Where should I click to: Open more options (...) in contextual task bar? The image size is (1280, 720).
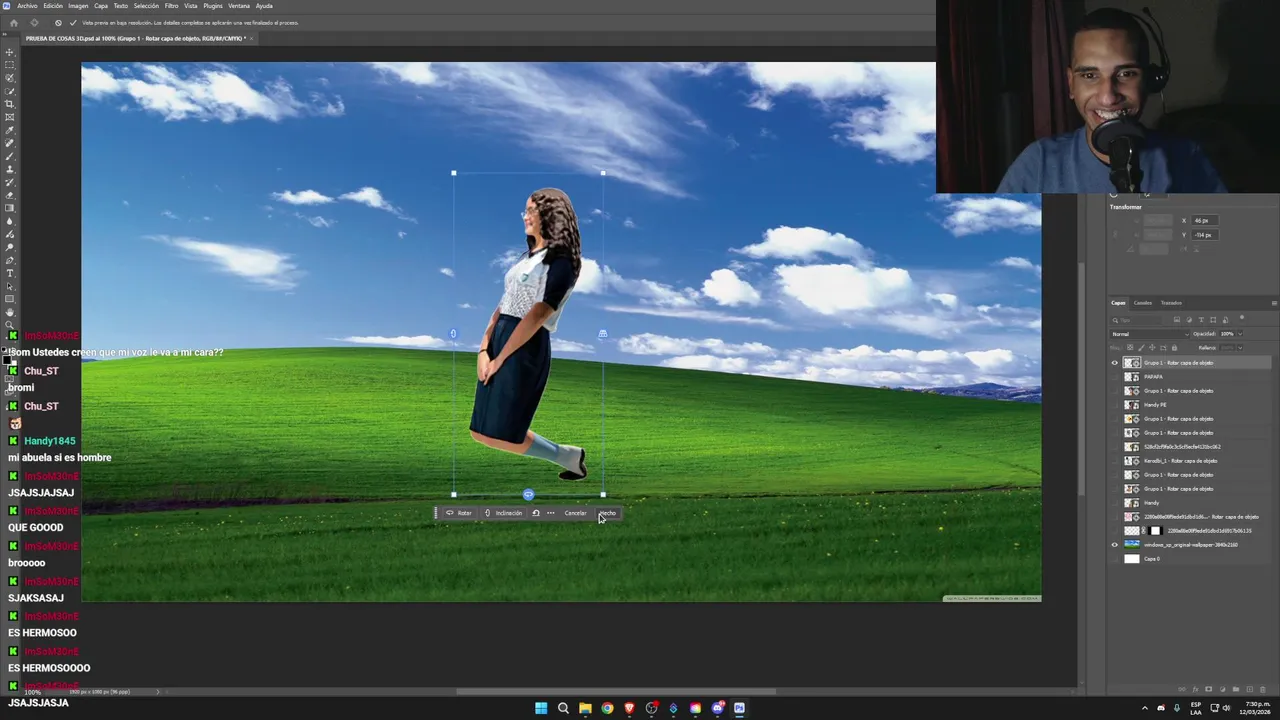click(x=550, y=513)
